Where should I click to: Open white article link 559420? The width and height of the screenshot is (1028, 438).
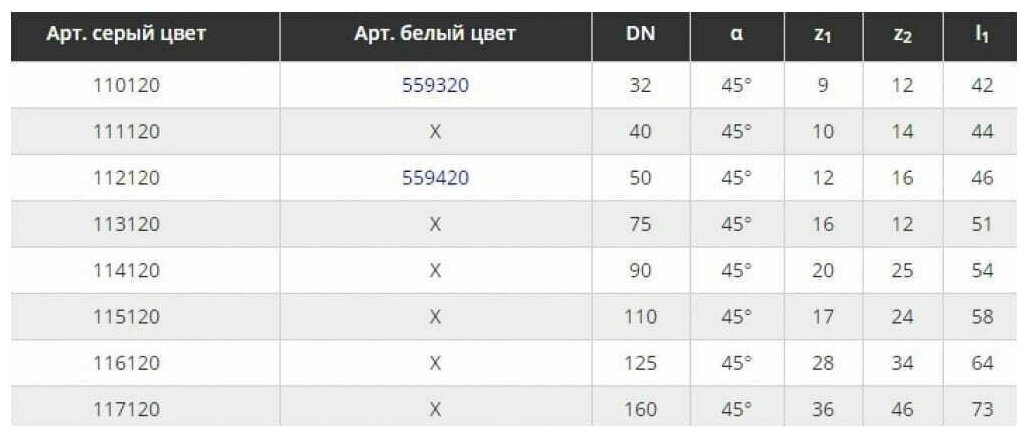click(435, 178)
